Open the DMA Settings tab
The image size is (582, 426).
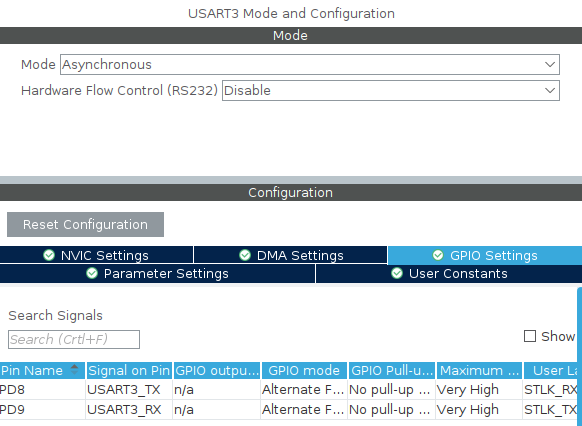click(x=291, y=255)
